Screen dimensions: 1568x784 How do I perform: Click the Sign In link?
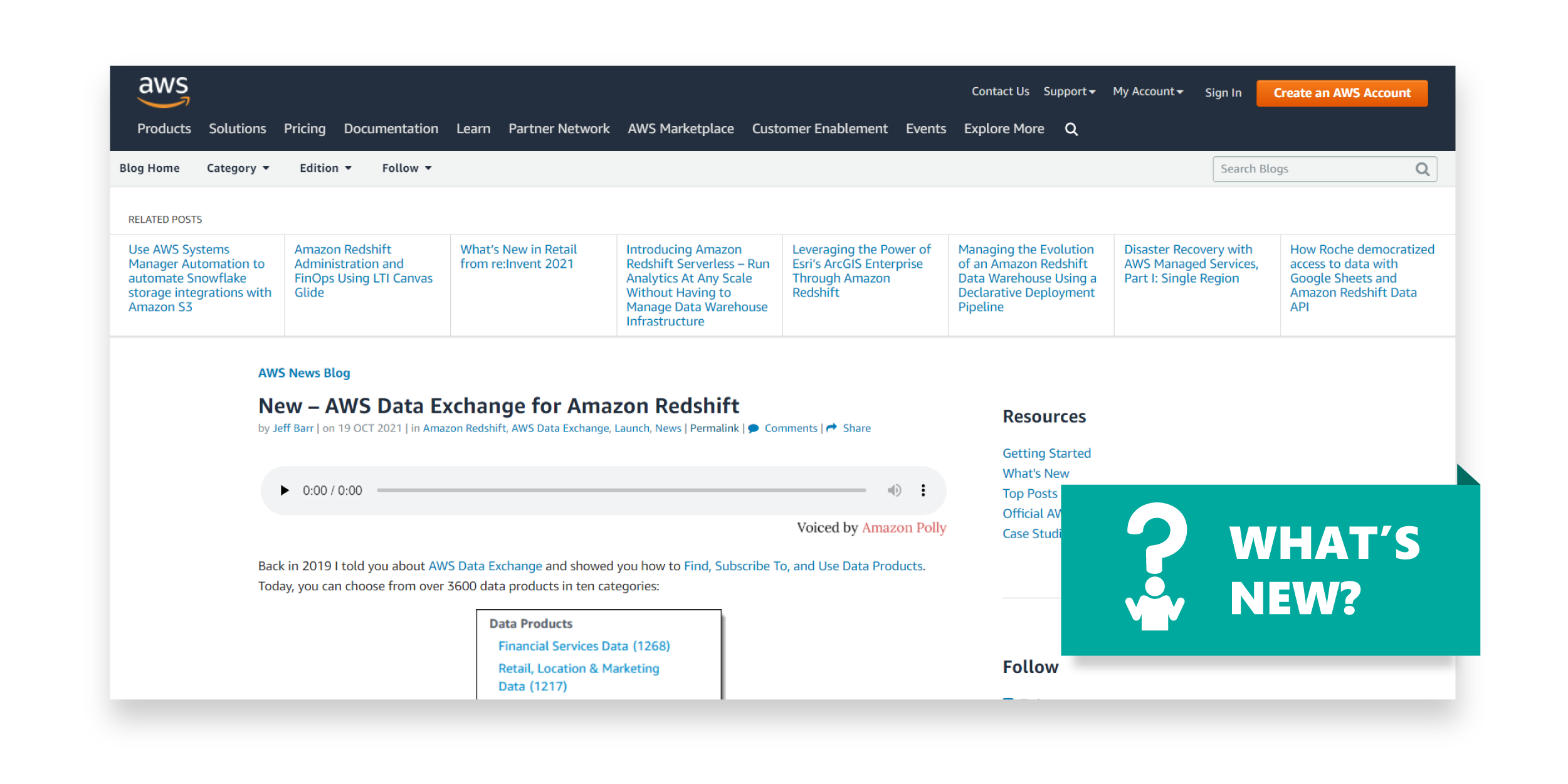[x=1223, y=93]
